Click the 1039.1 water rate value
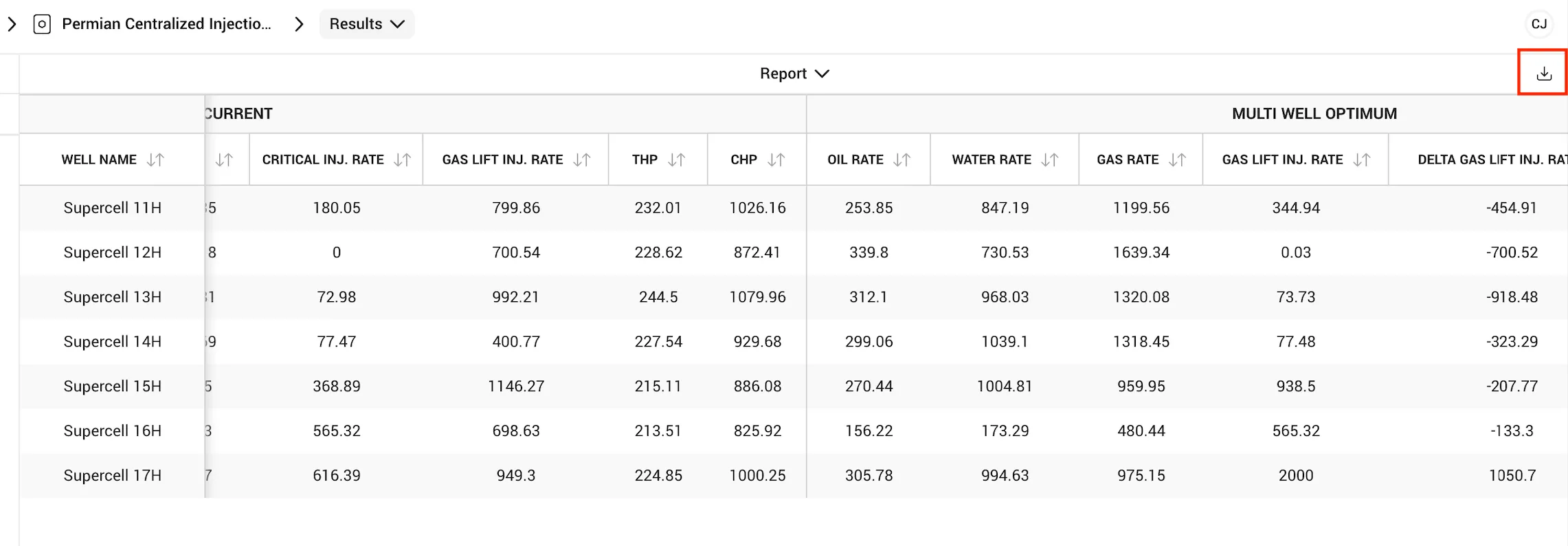This screenshot has height=546, width=1568. click(1005, 342)
